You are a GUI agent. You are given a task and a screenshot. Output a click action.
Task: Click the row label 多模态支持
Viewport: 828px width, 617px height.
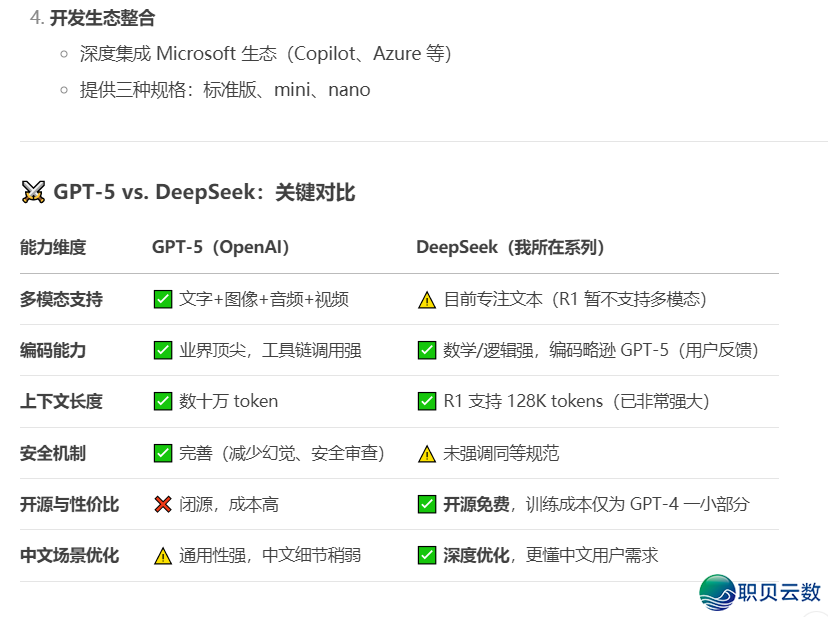pos(61,299)
